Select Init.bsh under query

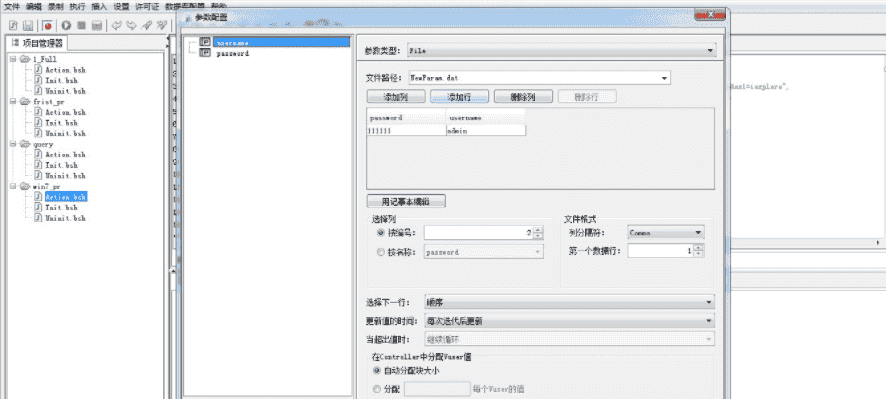pos(62,165)
